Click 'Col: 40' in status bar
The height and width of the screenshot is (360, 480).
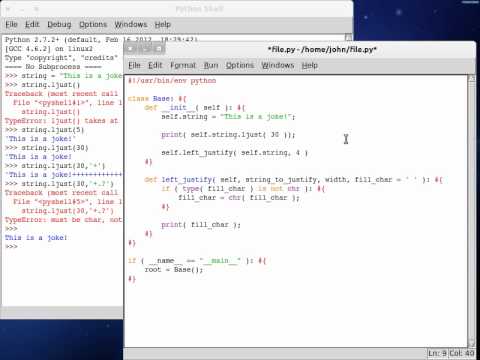click(x=462, y=353)
